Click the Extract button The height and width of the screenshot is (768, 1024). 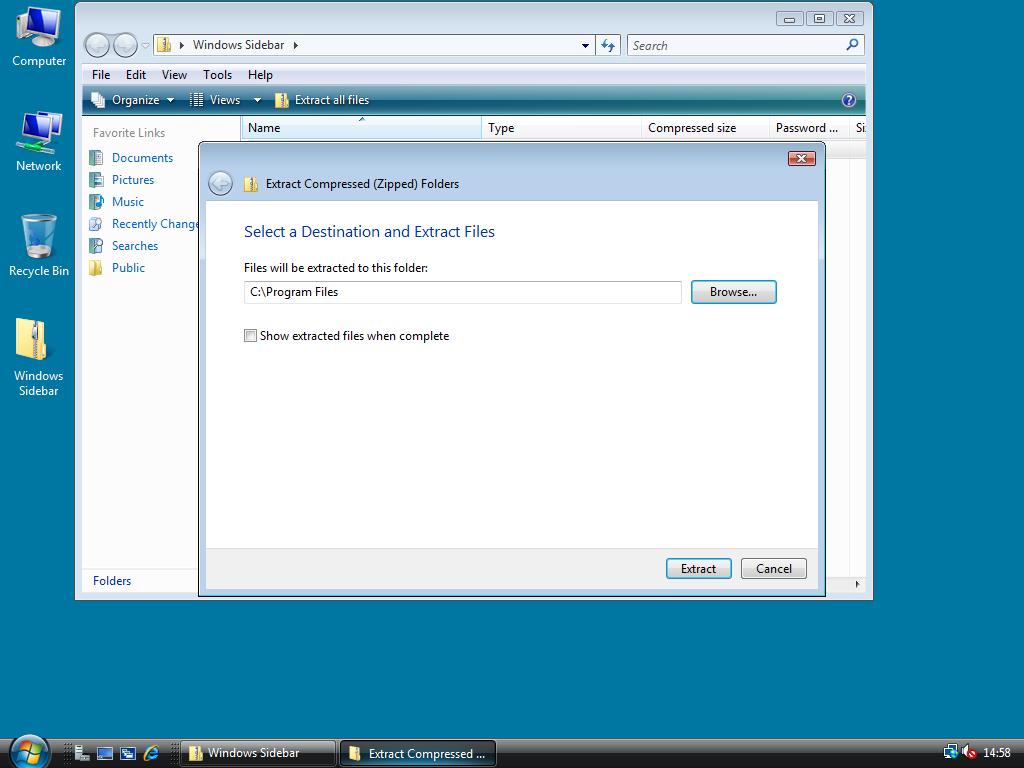698,569
